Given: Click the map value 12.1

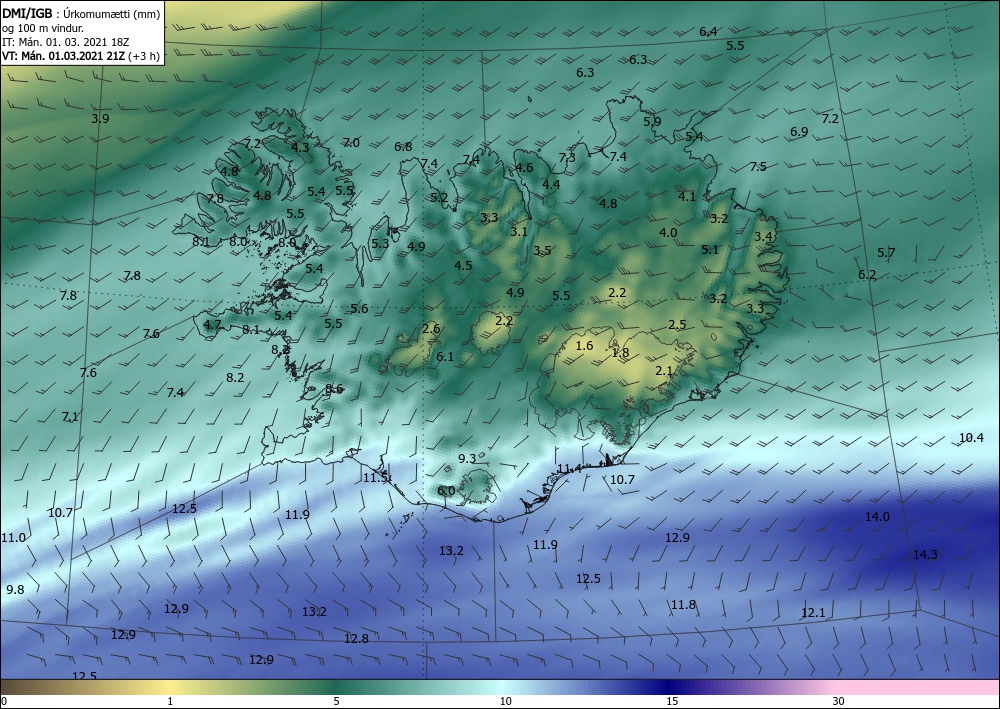Looking at the screenshot, I should click(813, 613).
